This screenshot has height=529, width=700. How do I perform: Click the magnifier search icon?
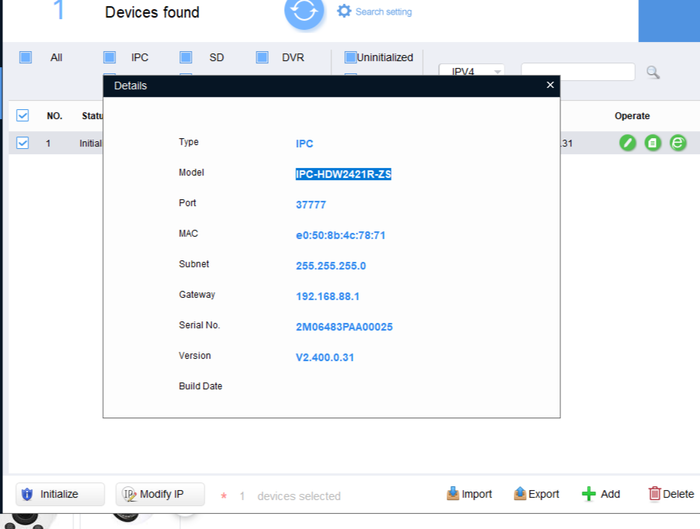tap(653, 72)
